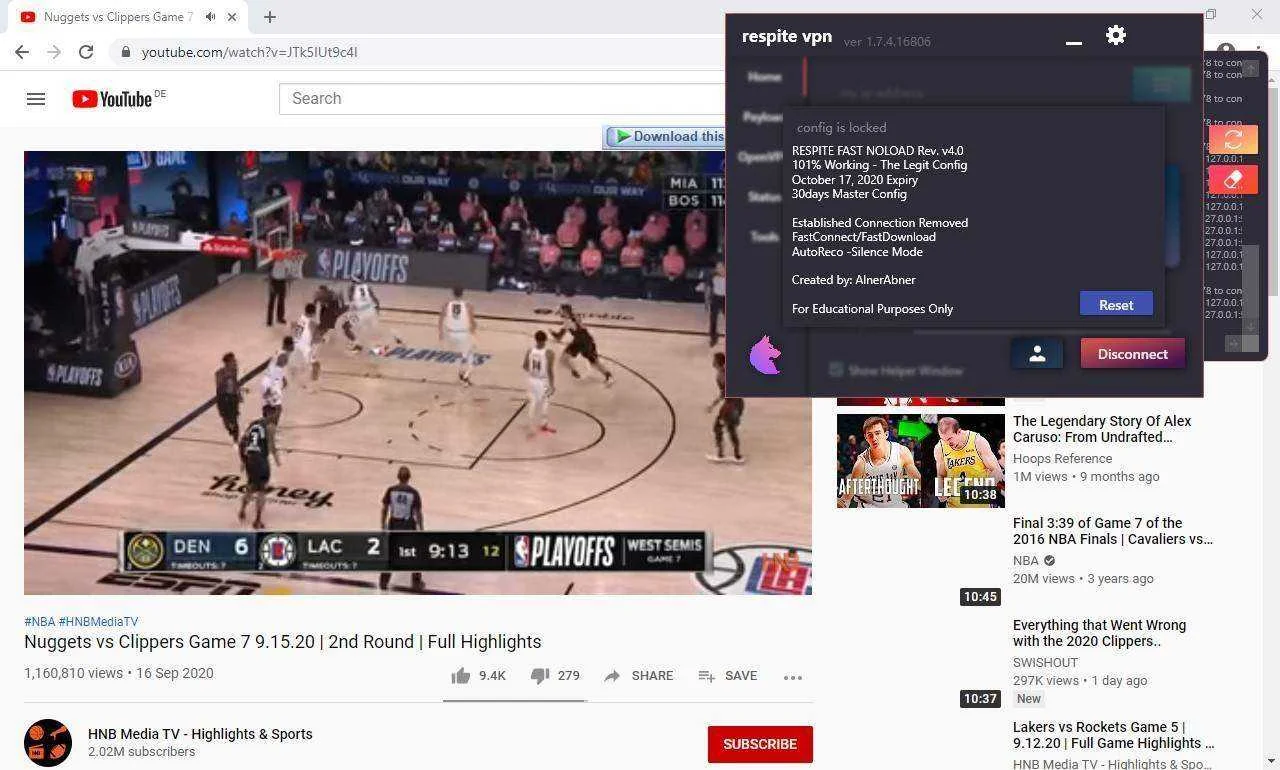This screenshot has width=1280, height=770.
Task: Click the video title text
Action: point(283,642)
